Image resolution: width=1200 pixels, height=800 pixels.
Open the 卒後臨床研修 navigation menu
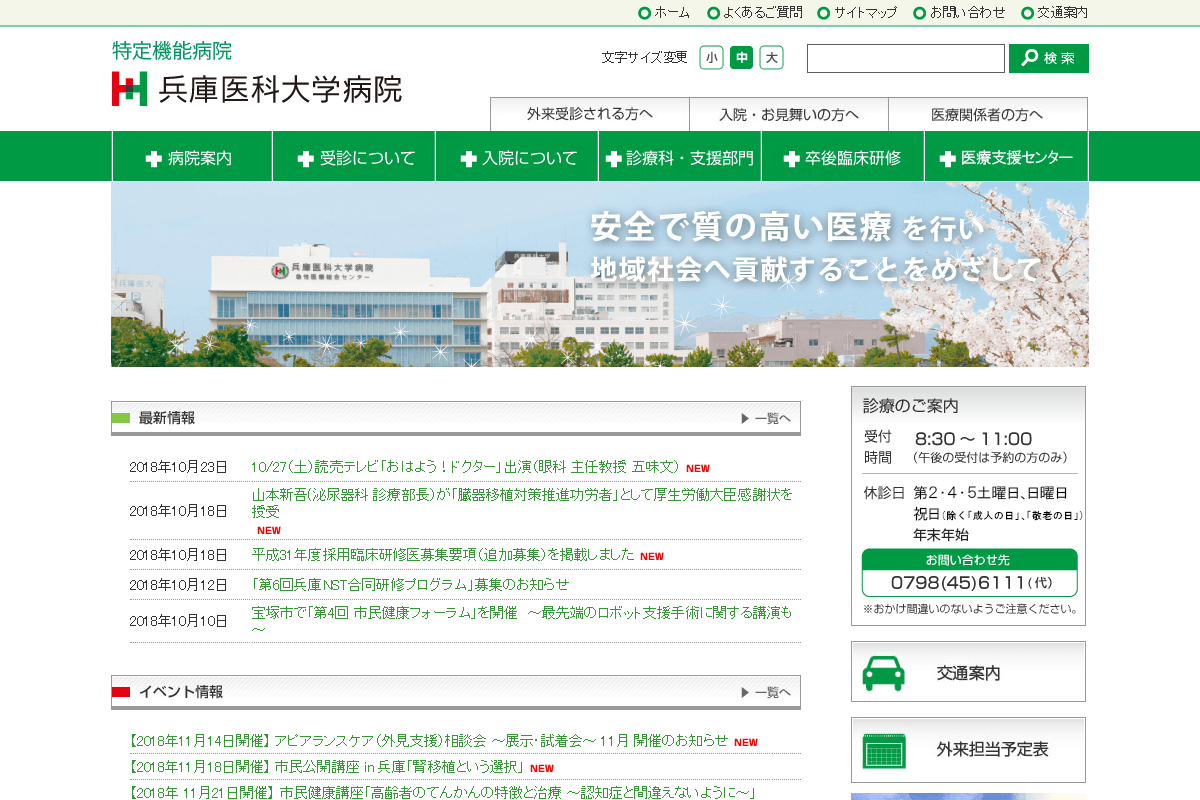point(843,156)
